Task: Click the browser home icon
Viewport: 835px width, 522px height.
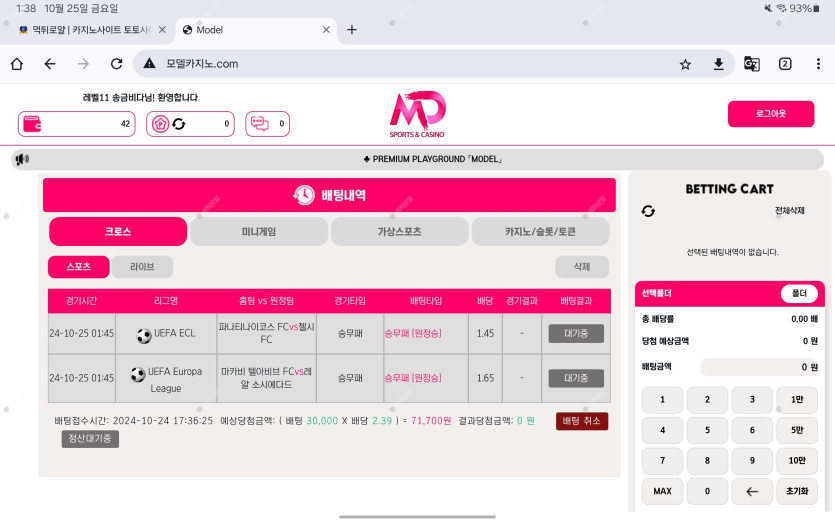Action: pos(17,64)
